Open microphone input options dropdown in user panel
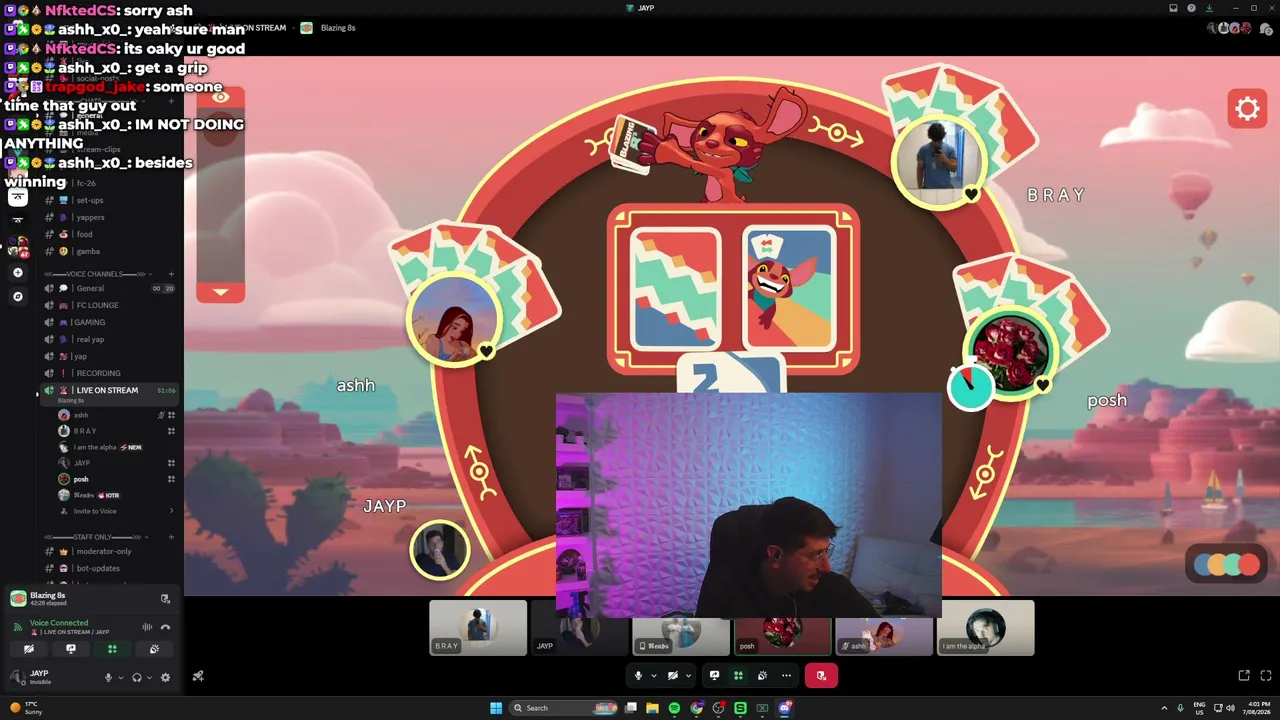1280x720 pixels. point(120,677)
